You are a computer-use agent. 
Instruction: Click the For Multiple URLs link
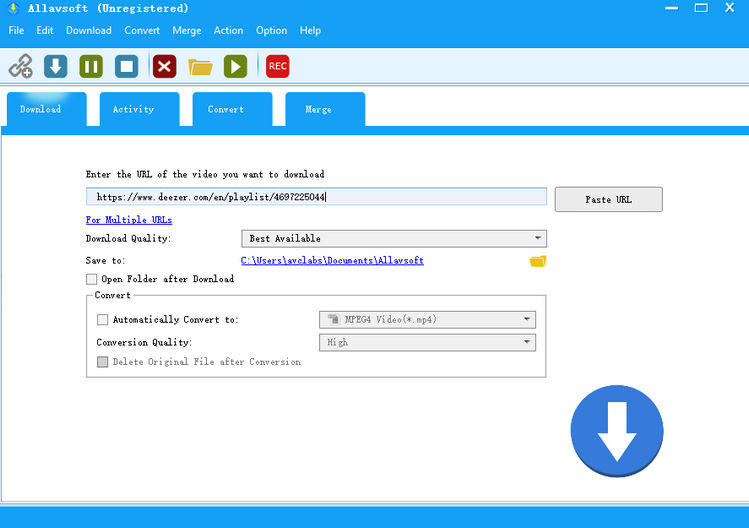click(x=129, y=220)
